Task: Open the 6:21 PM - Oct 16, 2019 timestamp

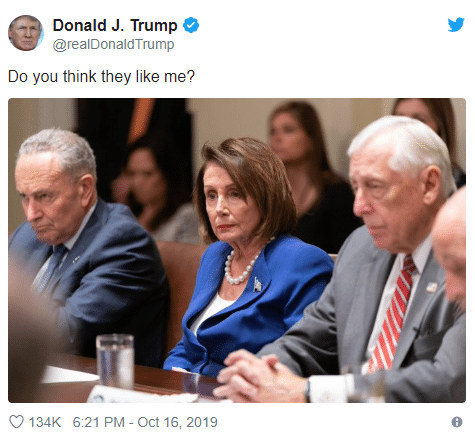Action: click(x=145, y=422)
